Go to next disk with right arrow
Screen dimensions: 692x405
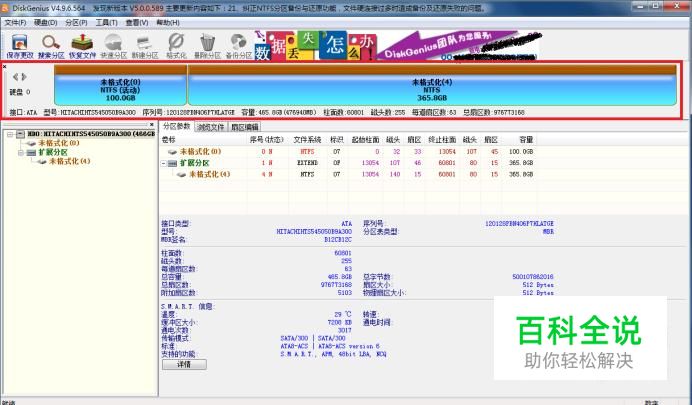pyautogui.click(x=24, y=77)
